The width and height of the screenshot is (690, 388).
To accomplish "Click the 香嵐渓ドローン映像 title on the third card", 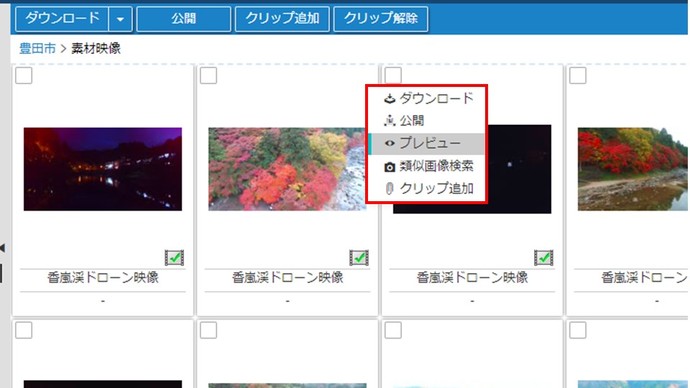I will tap(473, 278).
